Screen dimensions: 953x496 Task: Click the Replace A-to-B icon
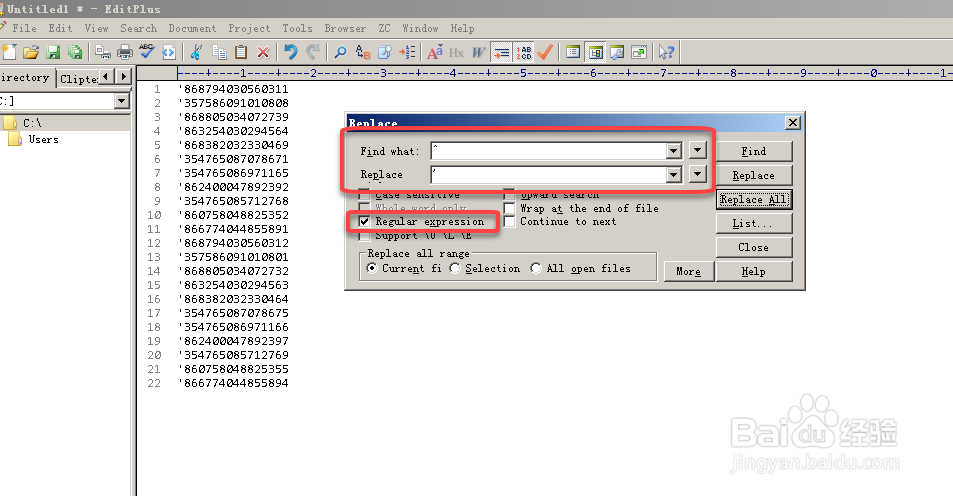point(363,52)
